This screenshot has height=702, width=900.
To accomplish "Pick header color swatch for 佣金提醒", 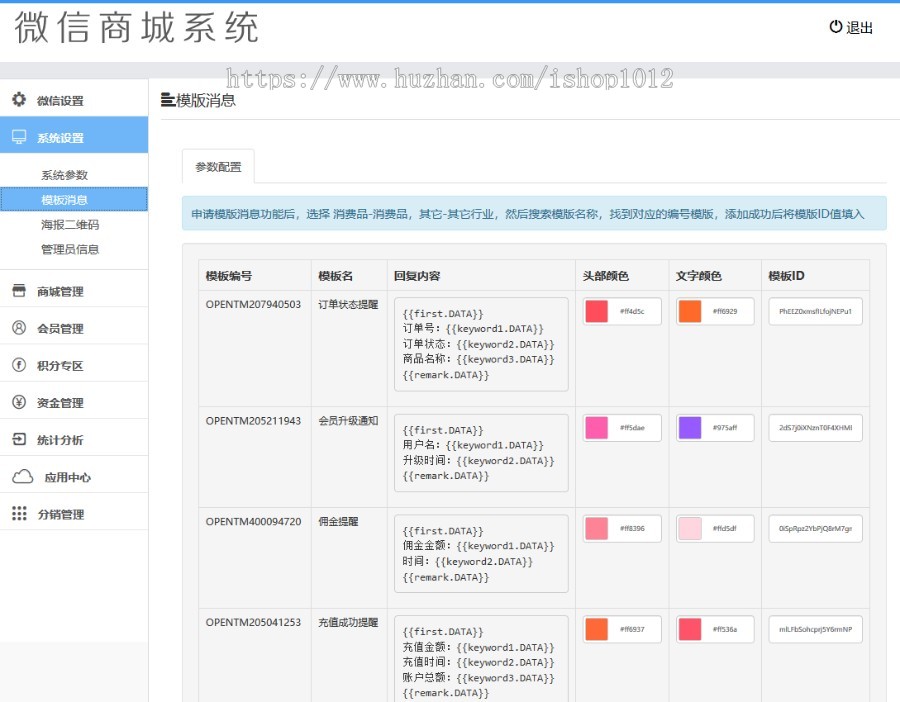I will click(596, 528).
